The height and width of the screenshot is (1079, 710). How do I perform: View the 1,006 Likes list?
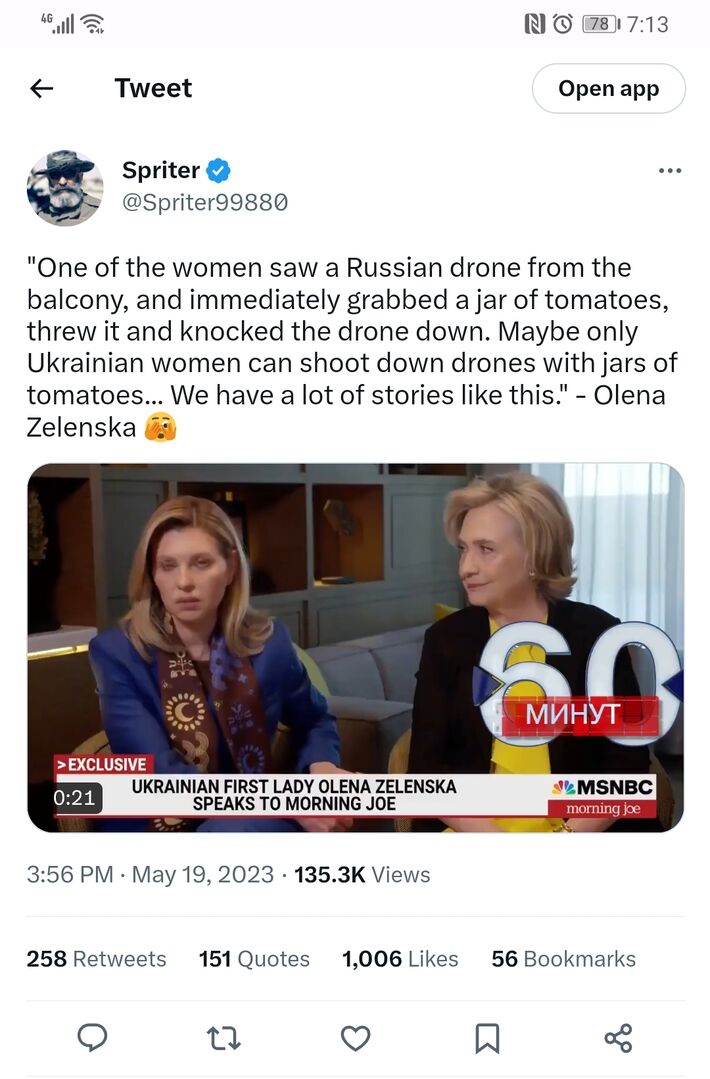click(x=400, y=959)
